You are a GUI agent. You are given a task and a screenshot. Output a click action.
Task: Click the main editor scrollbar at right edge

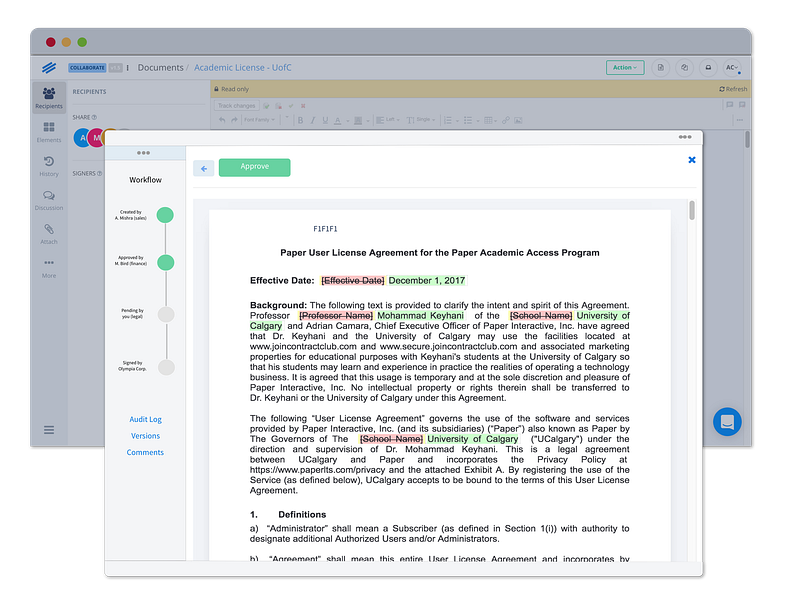coord(747,139)
